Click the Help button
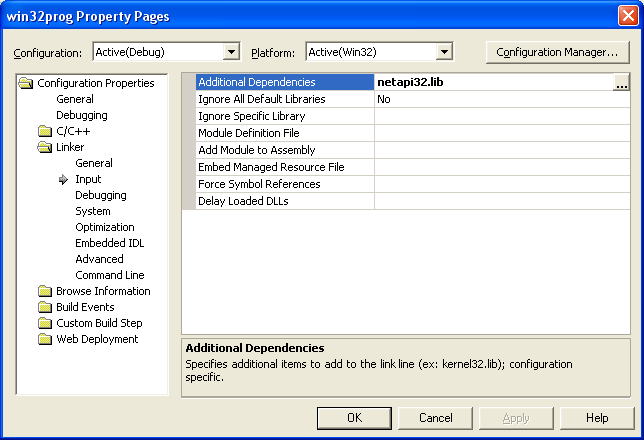The width and height of the screenshot is (644, 440). point(597,418)
